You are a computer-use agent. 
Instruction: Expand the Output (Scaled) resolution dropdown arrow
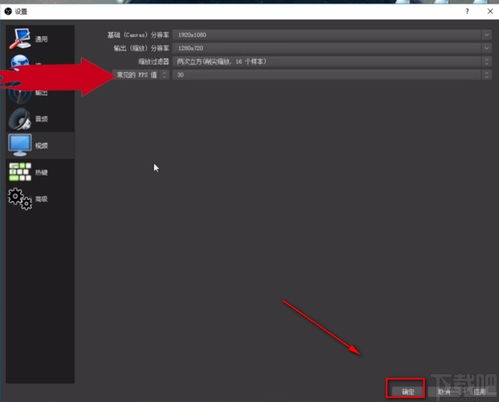[486, 48]
